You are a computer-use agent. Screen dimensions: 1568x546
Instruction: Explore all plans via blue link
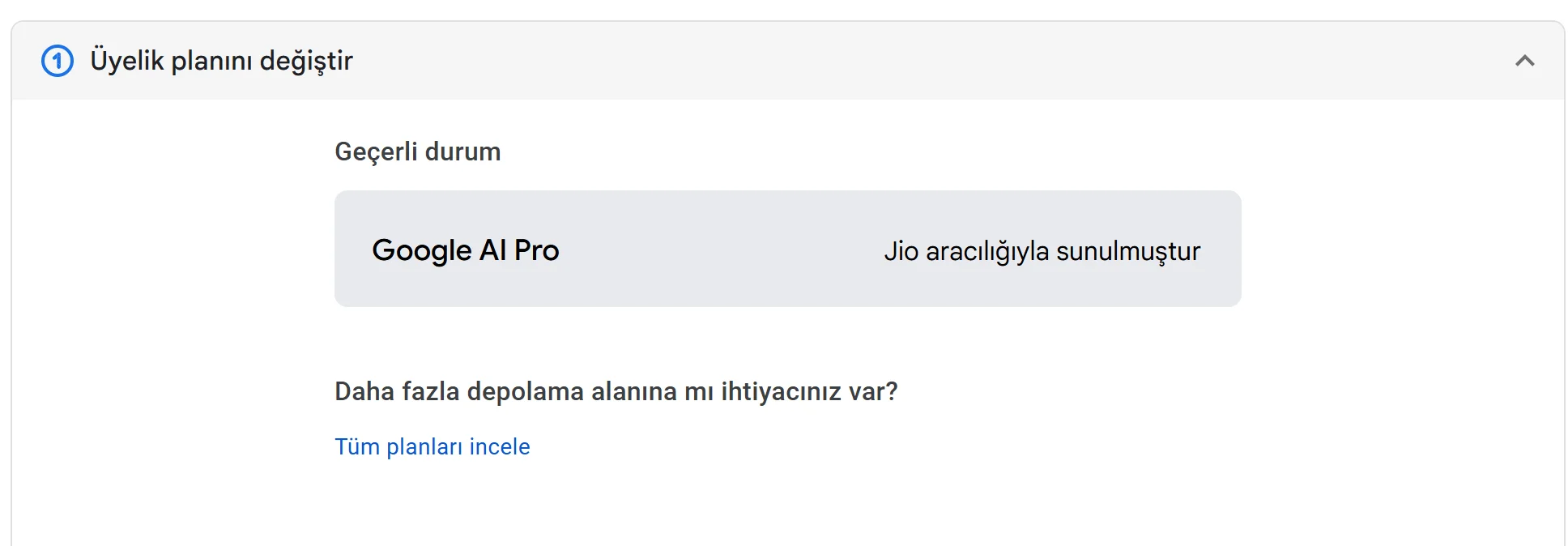432,446
